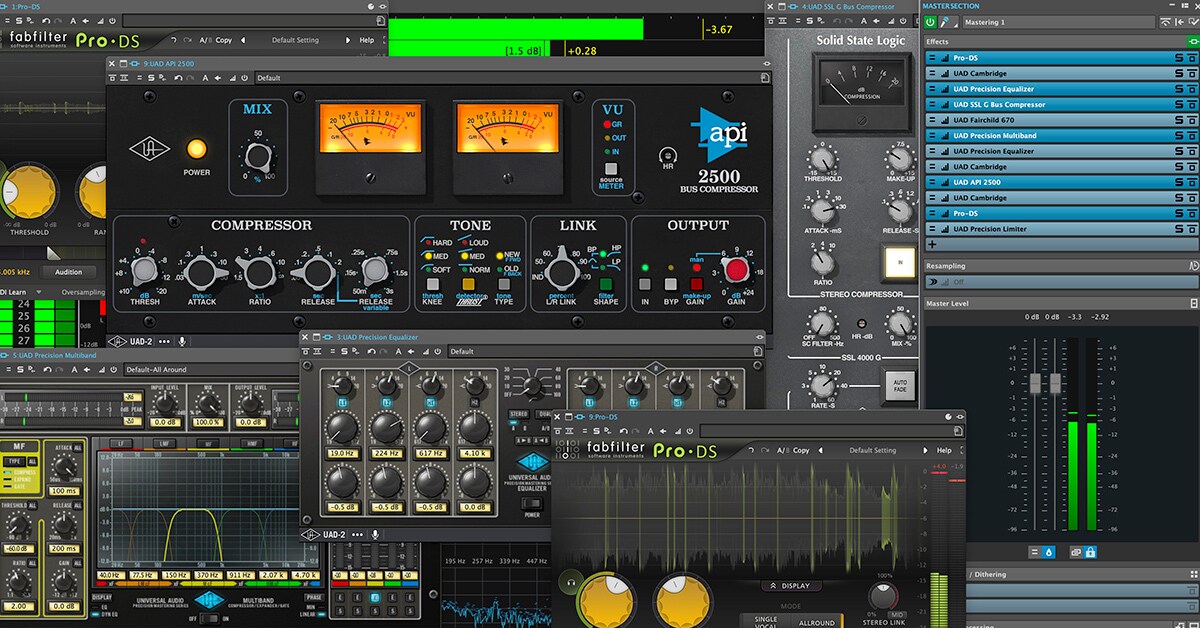Expand DISPLAY section in bottom Pro-DS
The width and height of the screenshot is (1200, 628).
790,586
